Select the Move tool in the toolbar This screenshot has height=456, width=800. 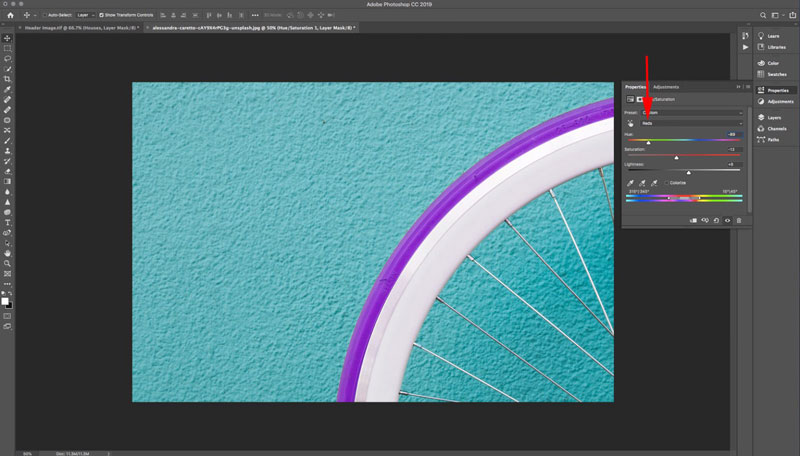coord(8,38)
